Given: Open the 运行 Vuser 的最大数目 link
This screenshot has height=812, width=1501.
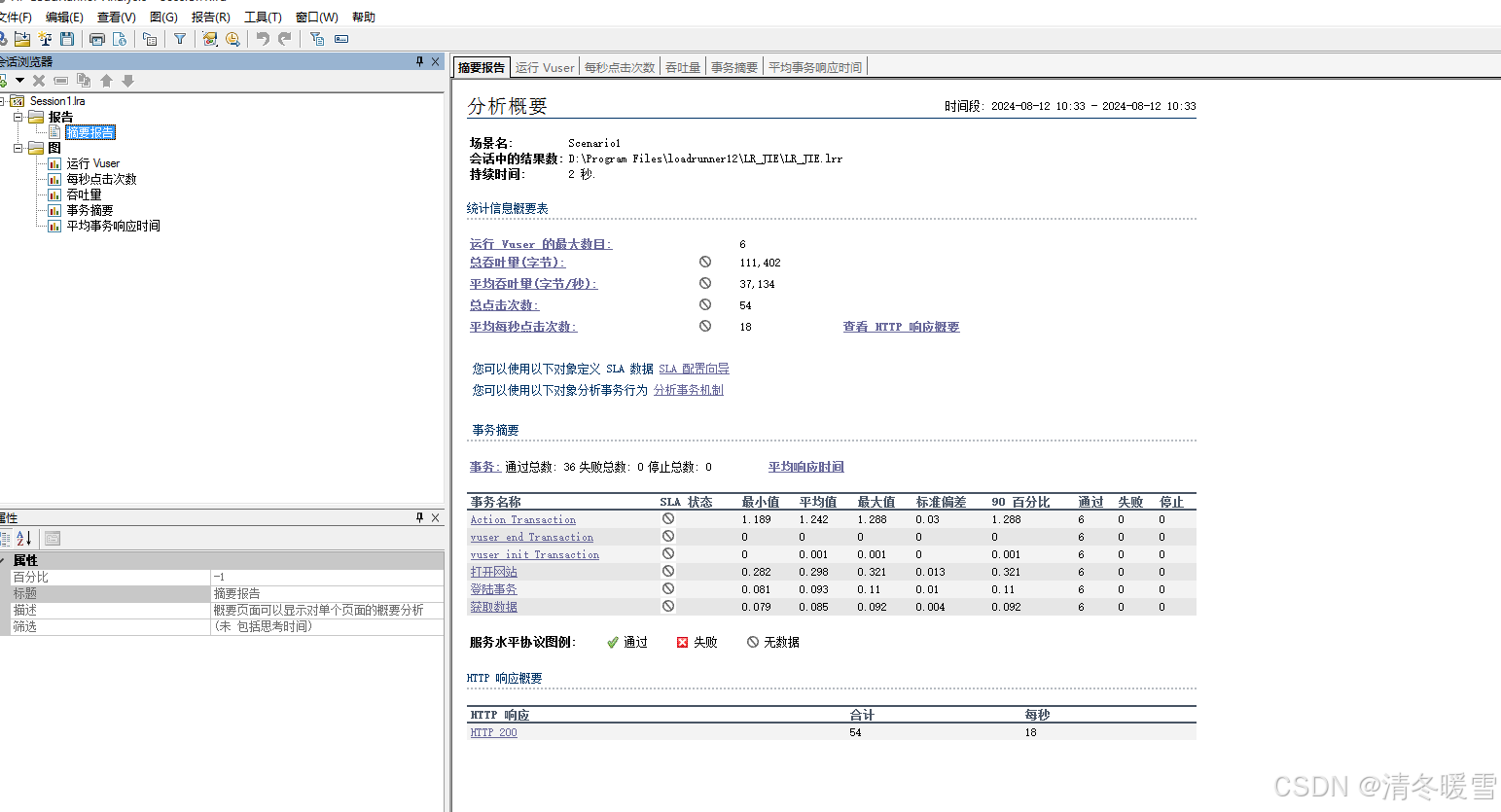Looking at the screenshot, I should click(x=541, y=244).
